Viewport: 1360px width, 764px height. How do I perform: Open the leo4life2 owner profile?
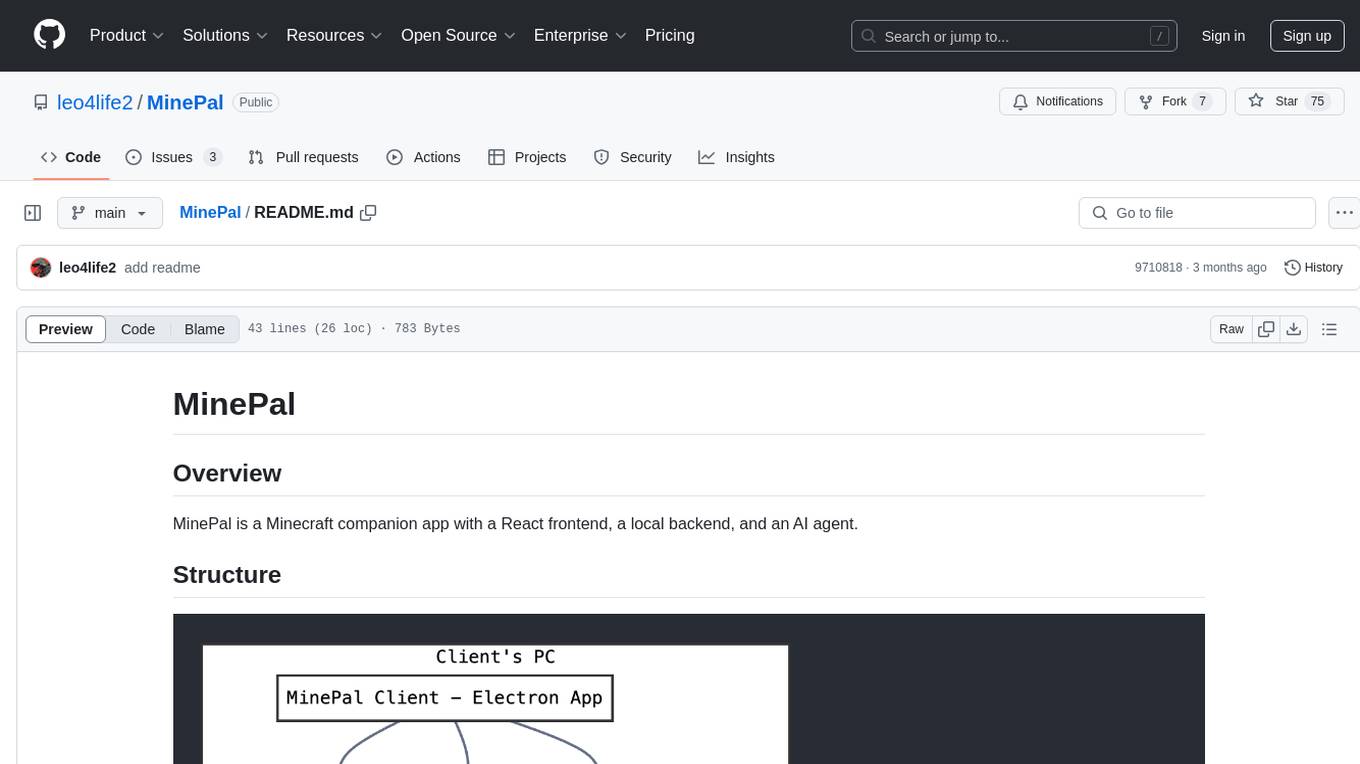tap(95, 102)
